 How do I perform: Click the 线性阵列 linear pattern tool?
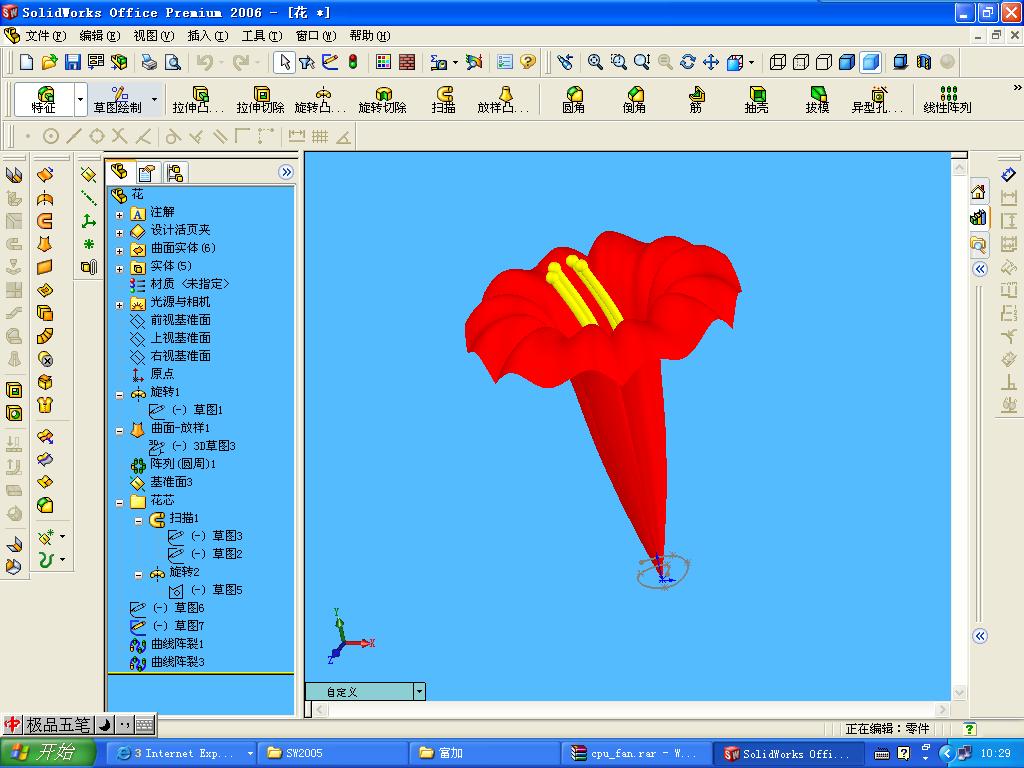pos(948,100)
